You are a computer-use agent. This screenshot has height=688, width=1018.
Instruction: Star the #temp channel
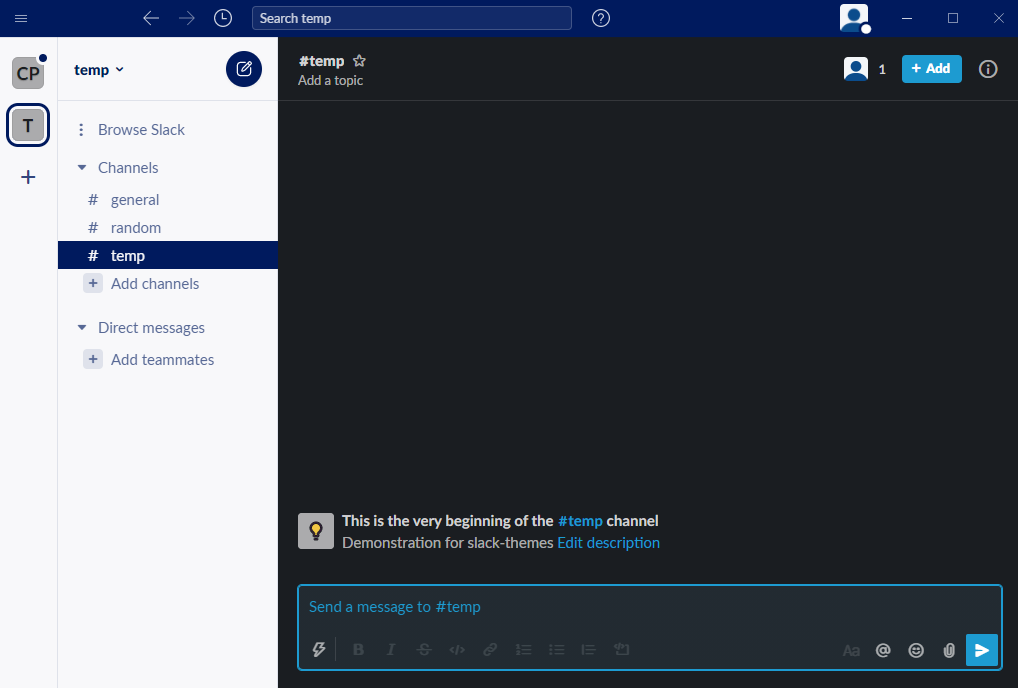point(359,61)
